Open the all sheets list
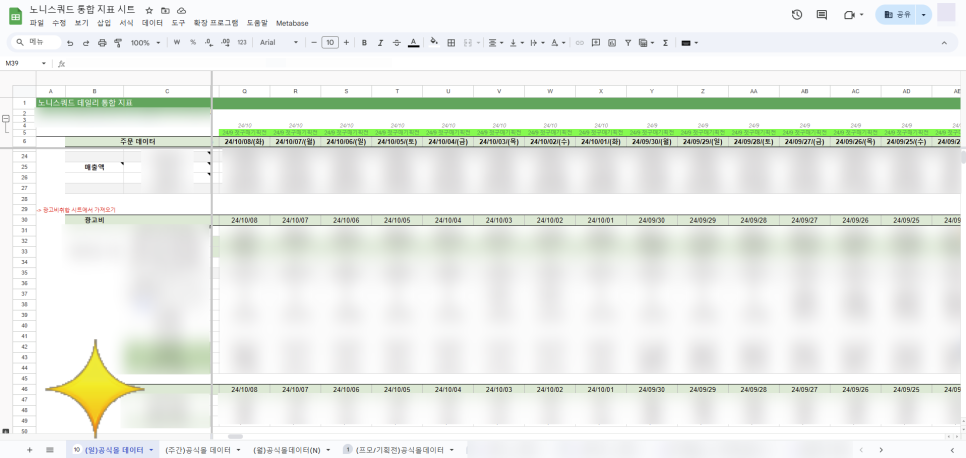This screenshot has width=966, height=458. click(50, 450)
